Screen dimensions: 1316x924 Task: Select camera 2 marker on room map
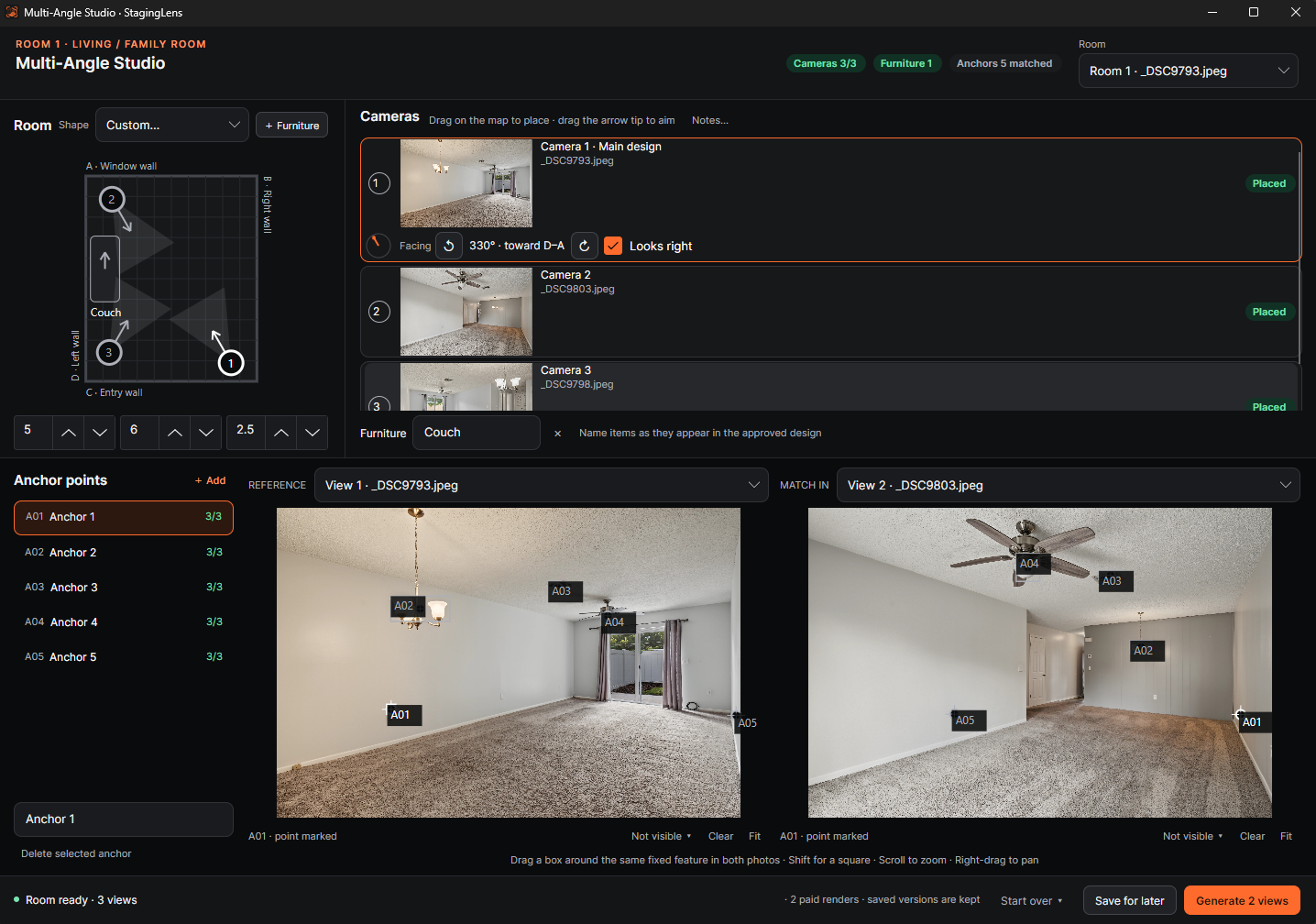[x=112, y=199]
